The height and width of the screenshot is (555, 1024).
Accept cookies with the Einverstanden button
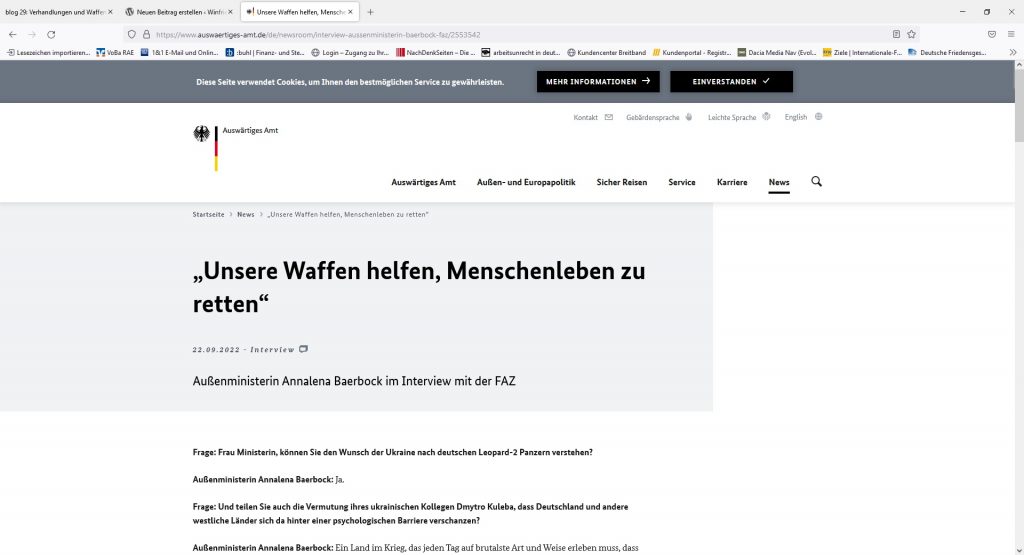(731, 81)
